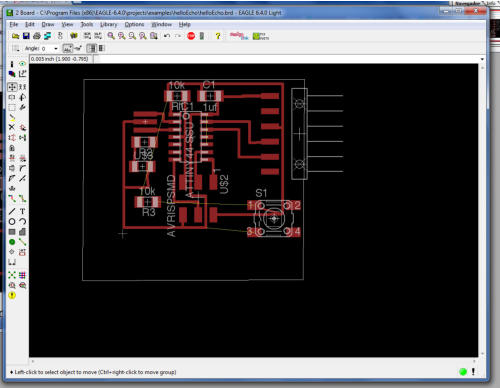
Task: Select the Circle tool
Action: (x=12, y=221)
